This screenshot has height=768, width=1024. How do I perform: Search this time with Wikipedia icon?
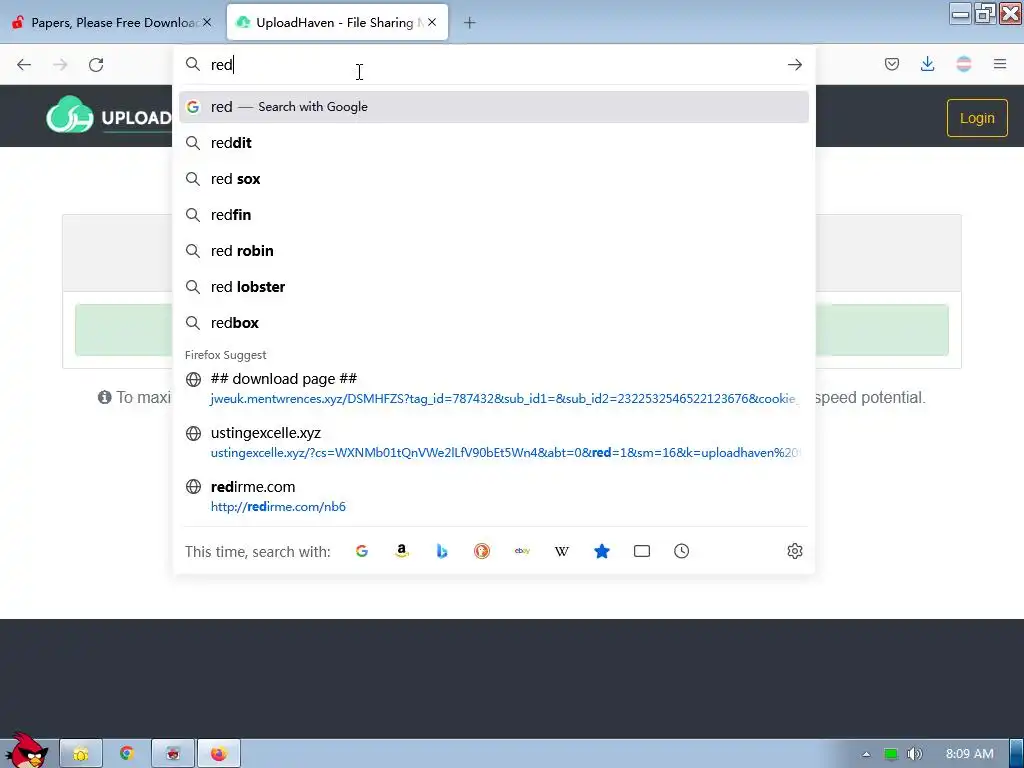[562, 551]
